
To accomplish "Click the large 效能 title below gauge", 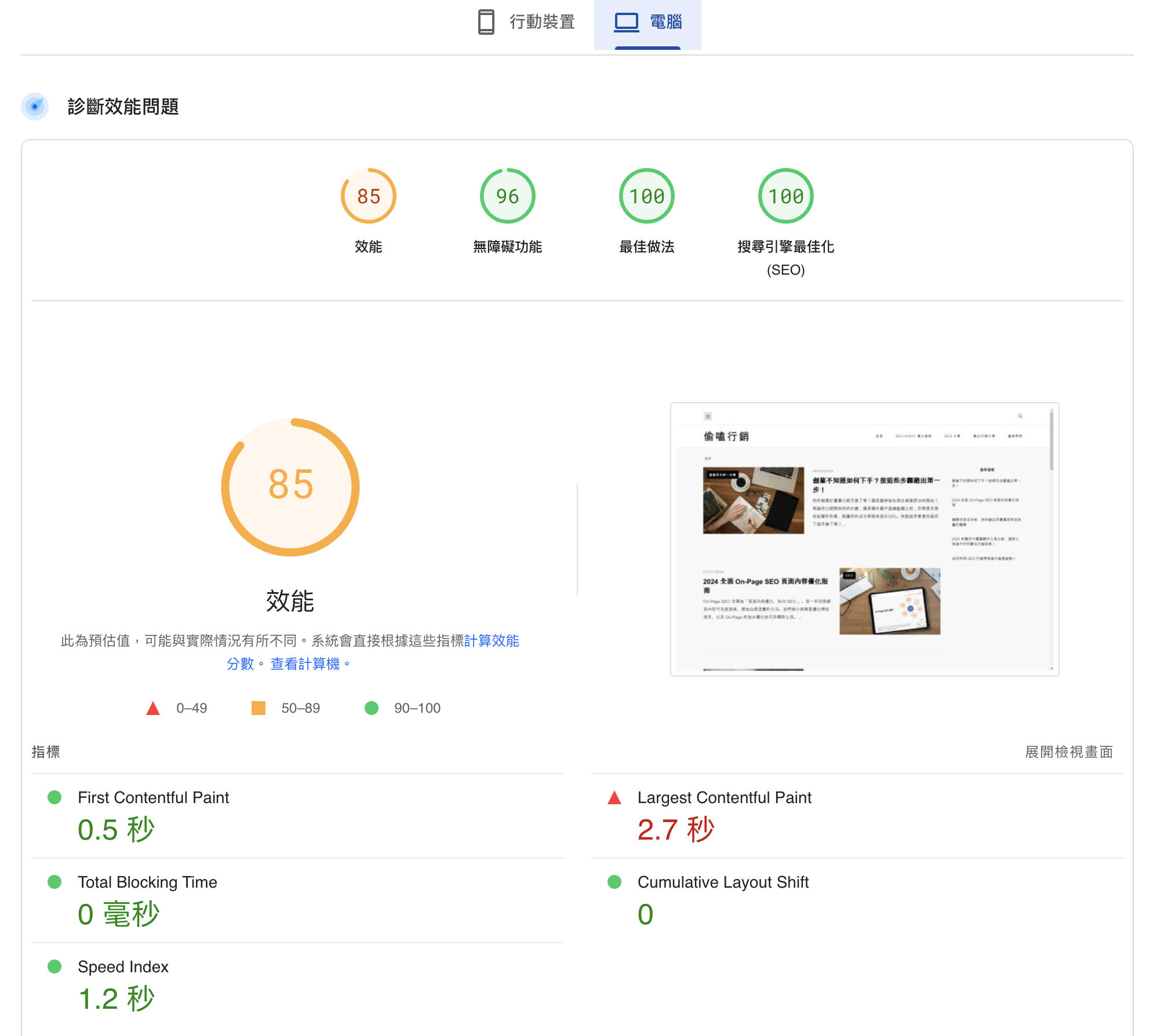I will click(290, 601).
